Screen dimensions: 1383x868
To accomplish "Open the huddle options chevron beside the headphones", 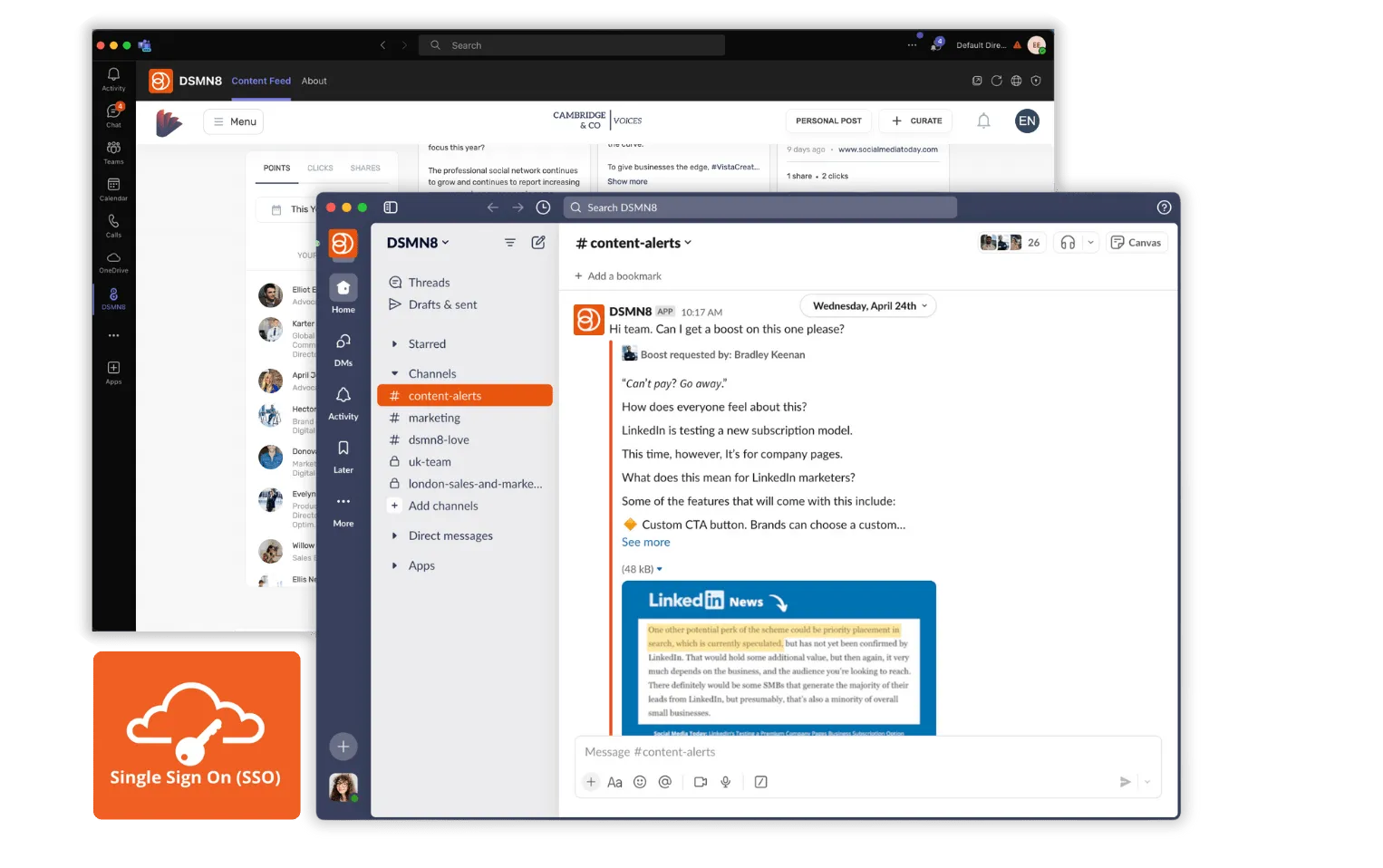I will [1091, 243].
